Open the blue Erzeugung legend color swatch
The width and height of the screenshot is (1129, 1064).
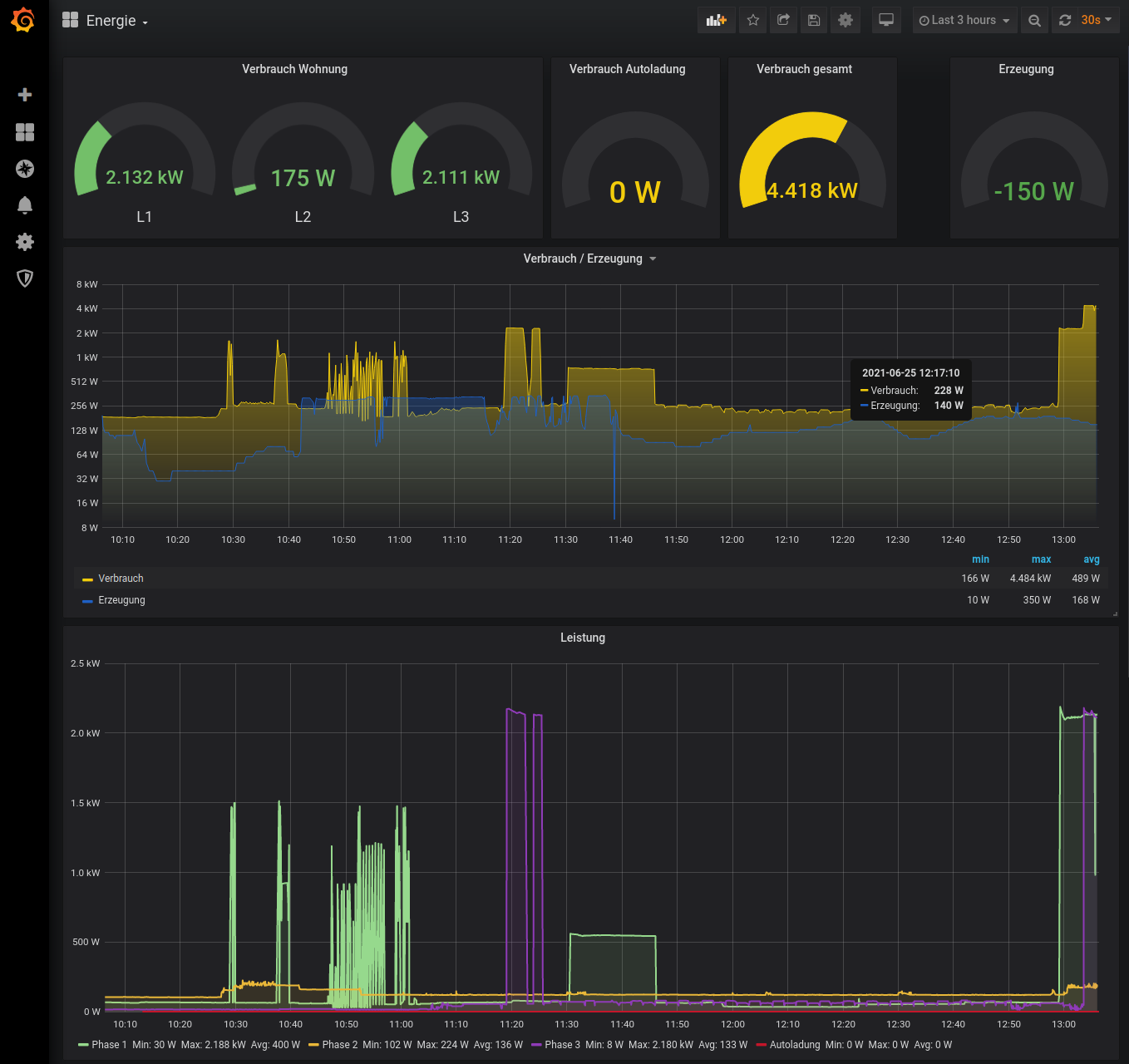[x=87, y=601]
